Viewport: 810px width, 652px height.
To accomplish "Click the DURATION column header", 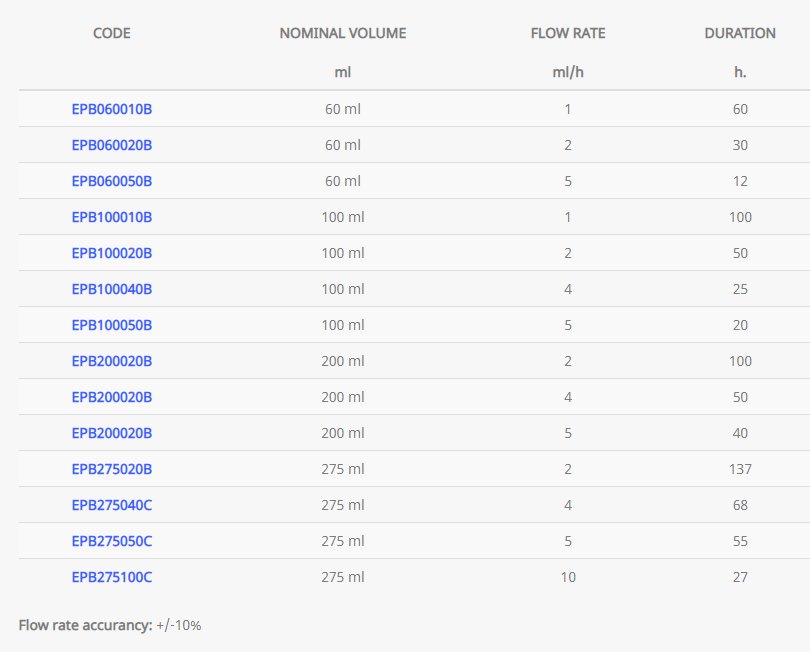I will [740, 33].
